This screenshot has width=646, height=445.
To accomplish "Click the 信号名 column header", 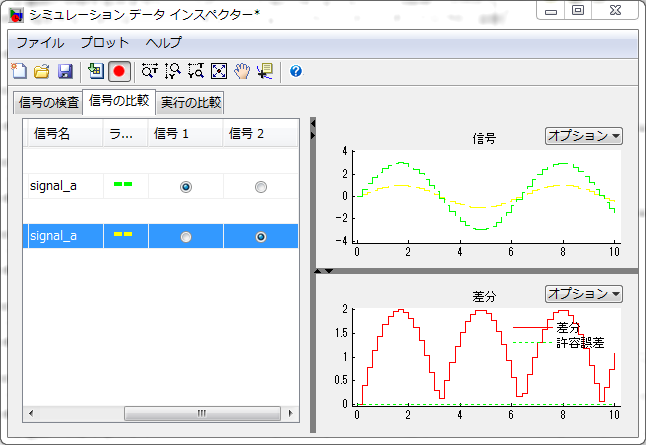I will [x=52, y=134].
